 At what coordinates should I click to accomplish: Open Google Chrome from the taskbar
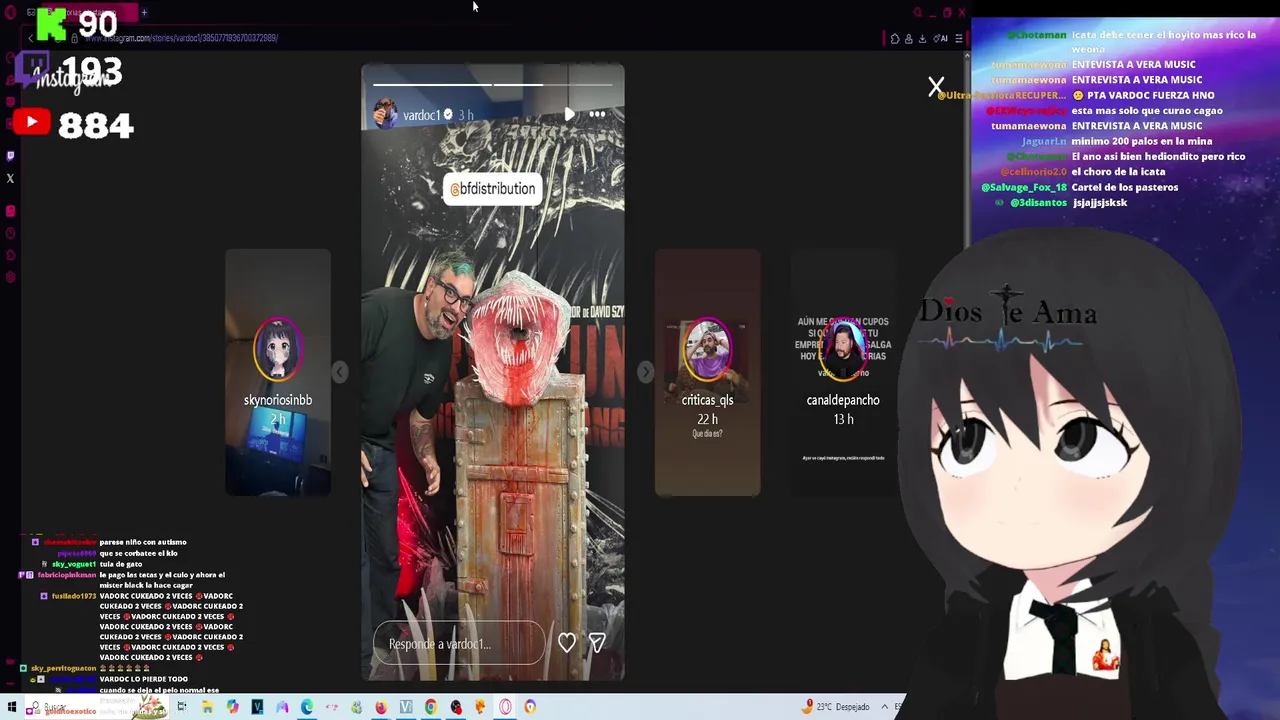[431, 707]
